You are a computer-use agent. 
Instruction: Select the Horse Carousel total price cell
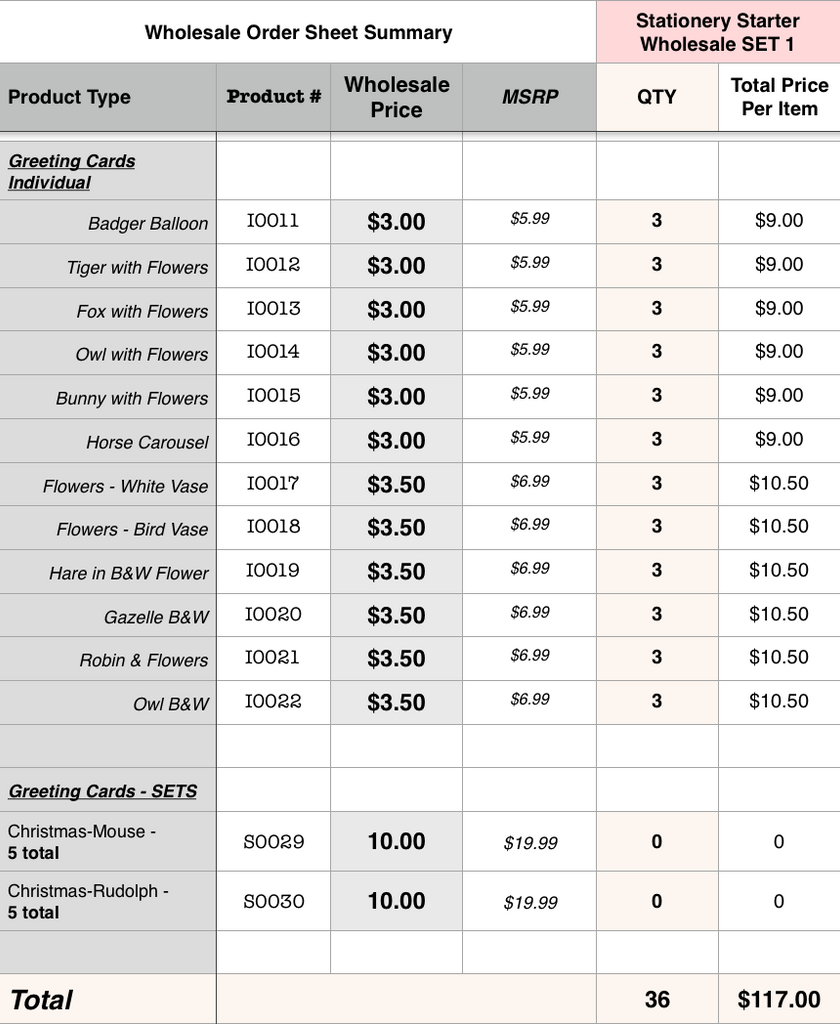pyautogui.click(x=779, y=440)
